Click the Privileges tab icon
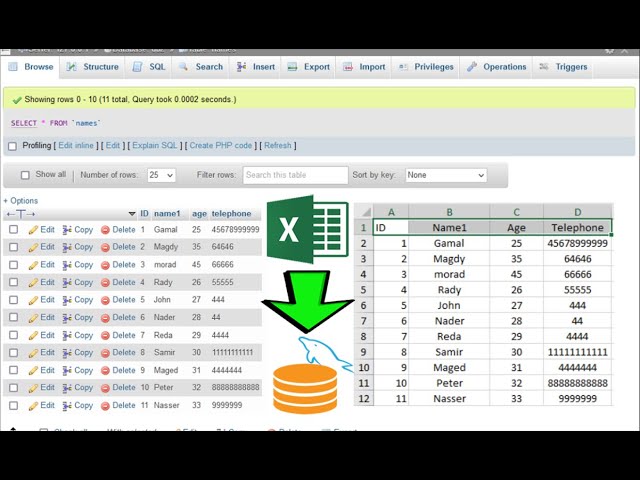The image size is (640, 480). [x=403, y=67]
